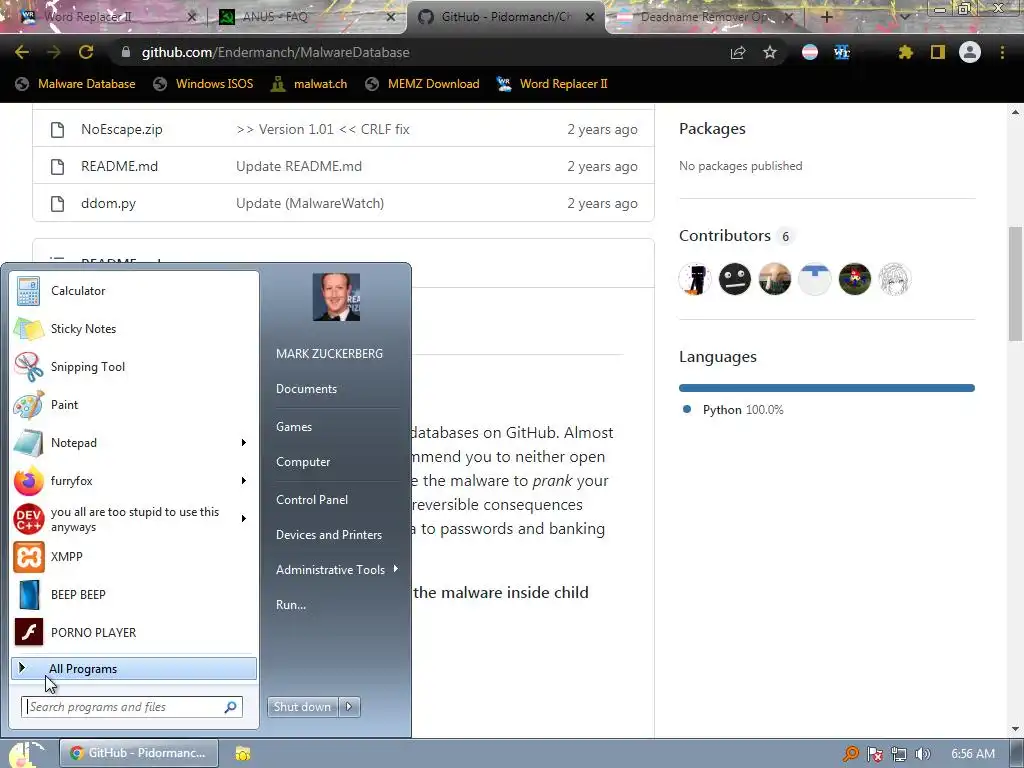The height and width of the screenshot is (768, 1024).
Task: Open the first contributor avatar
Action: click(x=695, y=279)
